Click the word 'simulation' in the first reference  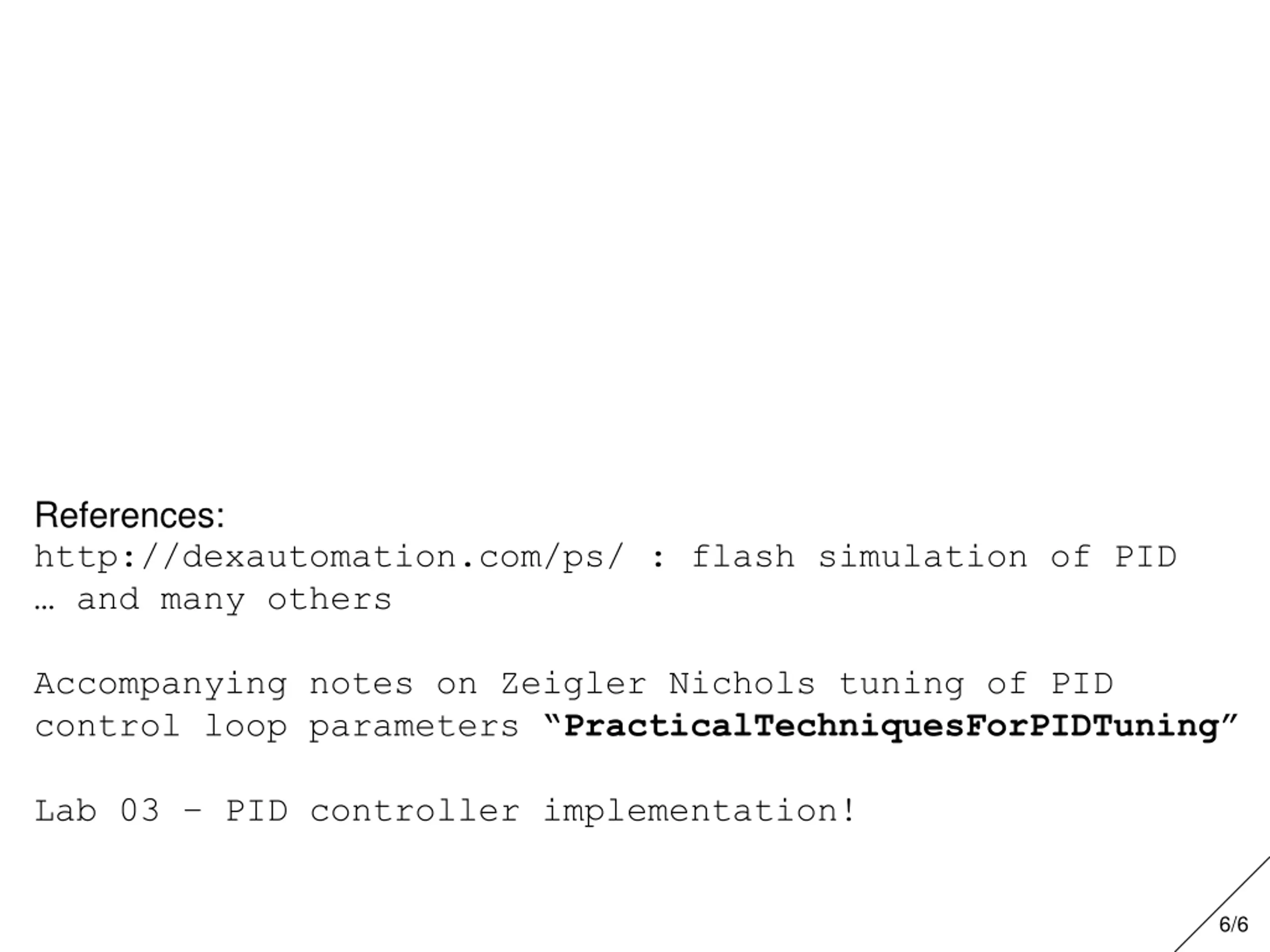923,557
